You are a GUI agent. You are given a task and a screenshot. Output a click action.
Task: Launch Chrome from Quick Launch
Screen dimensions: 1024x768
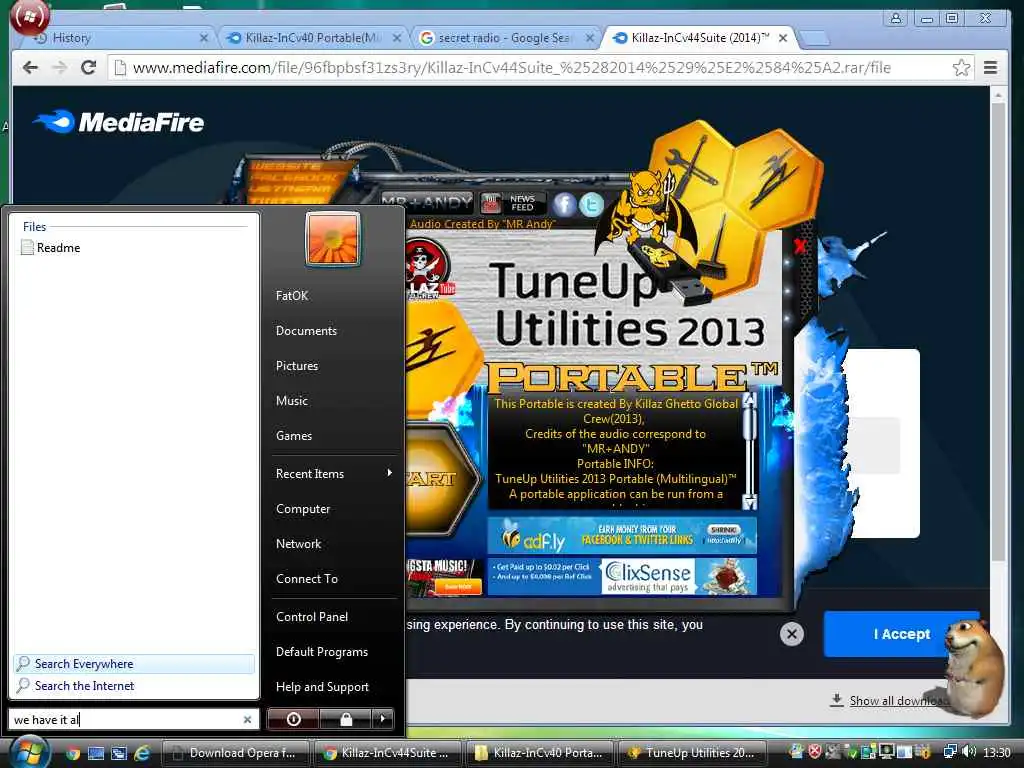pyautogui.click(x=72, y=753)
